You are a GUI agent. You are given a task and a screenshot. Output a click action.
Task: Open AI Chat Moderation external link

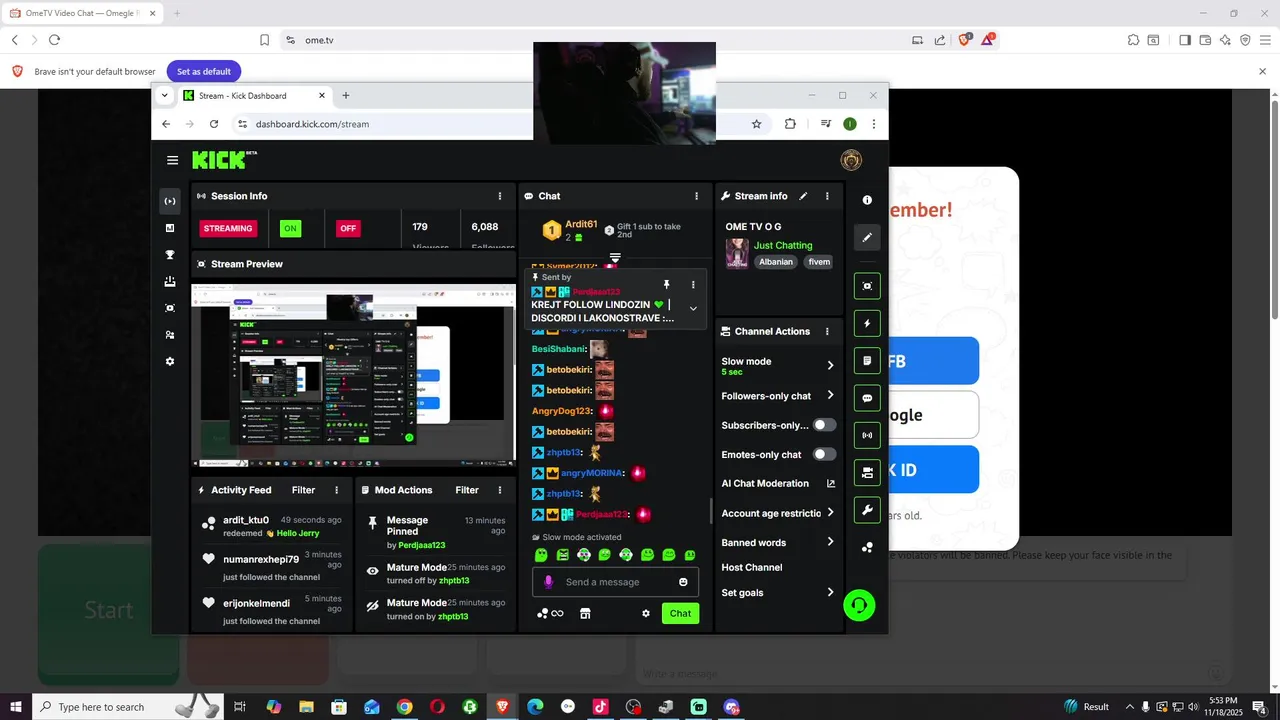pyautogui.click(x=831, y=483)
